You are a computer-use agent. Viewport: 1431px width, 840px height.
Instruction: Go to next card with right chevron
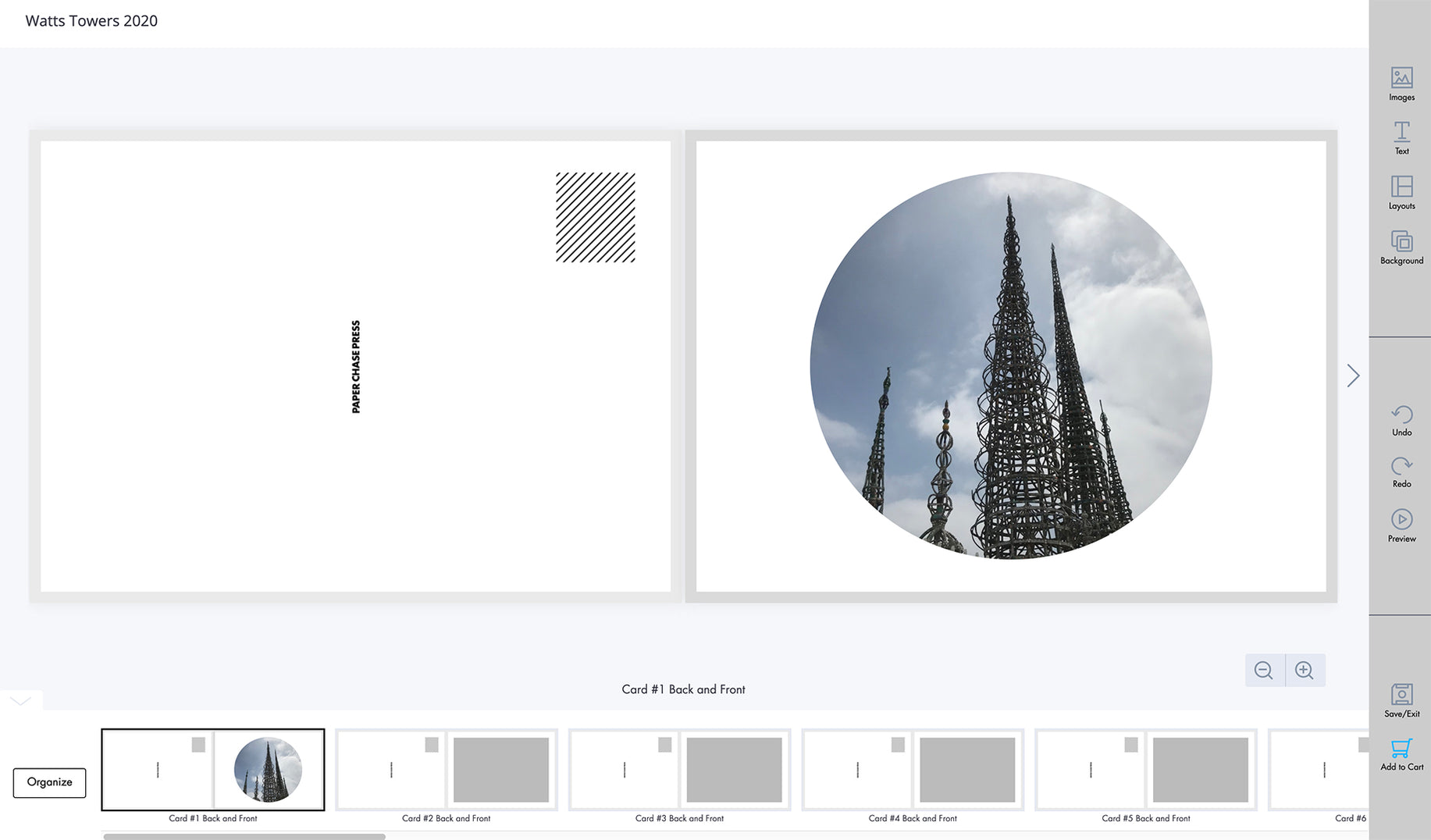pos(1353,376)
